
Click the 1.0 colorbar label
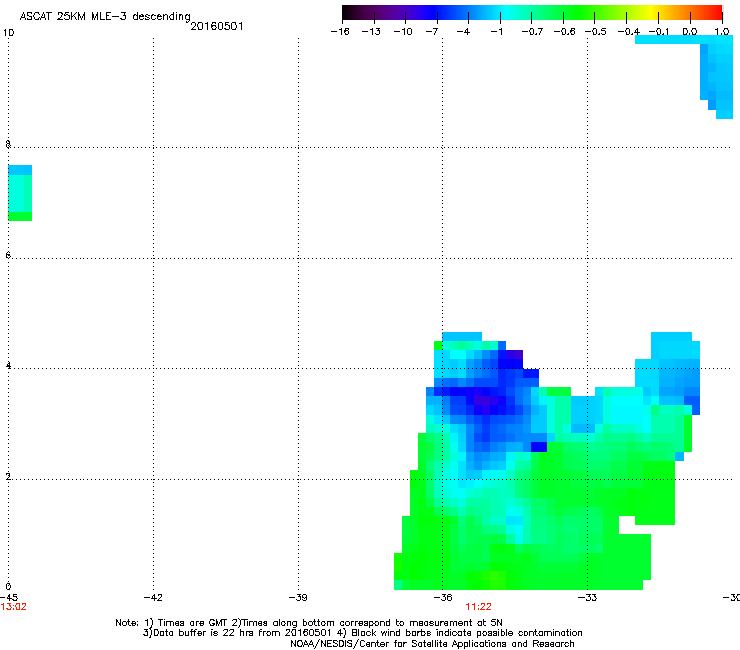(x=722, y=32)
